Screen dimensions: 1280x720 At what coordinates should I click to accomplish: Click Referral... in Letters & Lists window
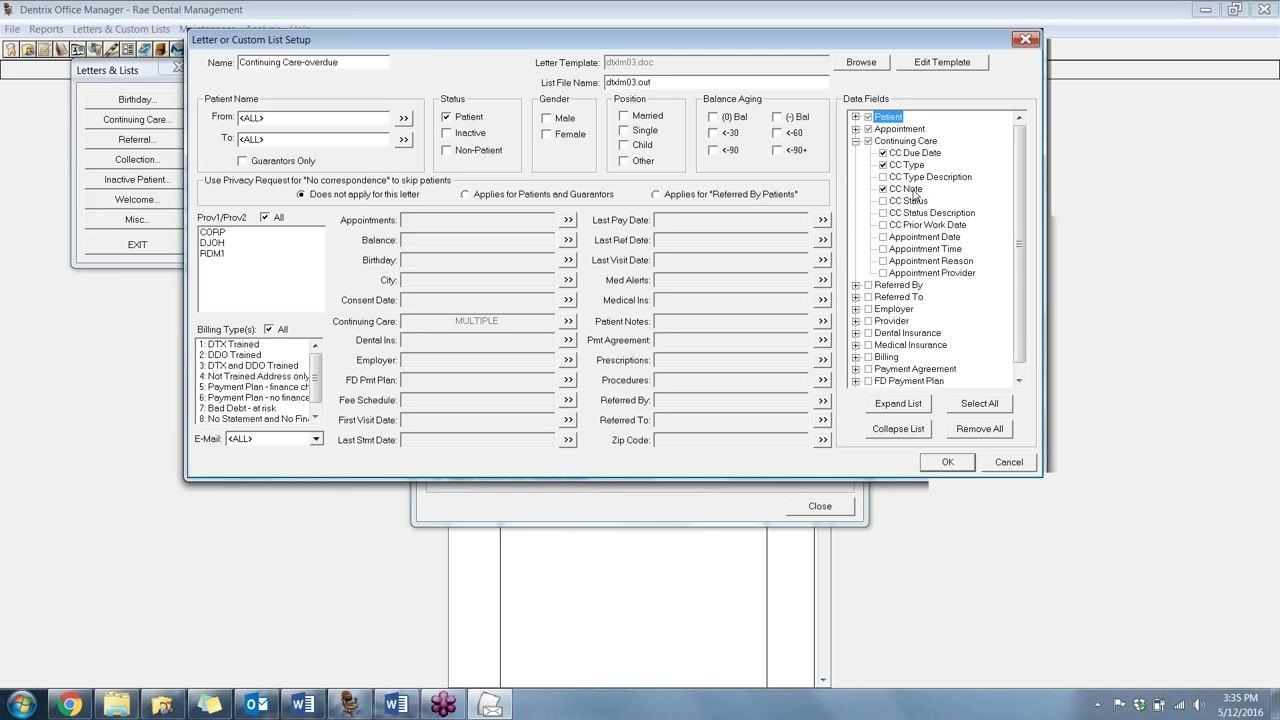tap(137, 140)
